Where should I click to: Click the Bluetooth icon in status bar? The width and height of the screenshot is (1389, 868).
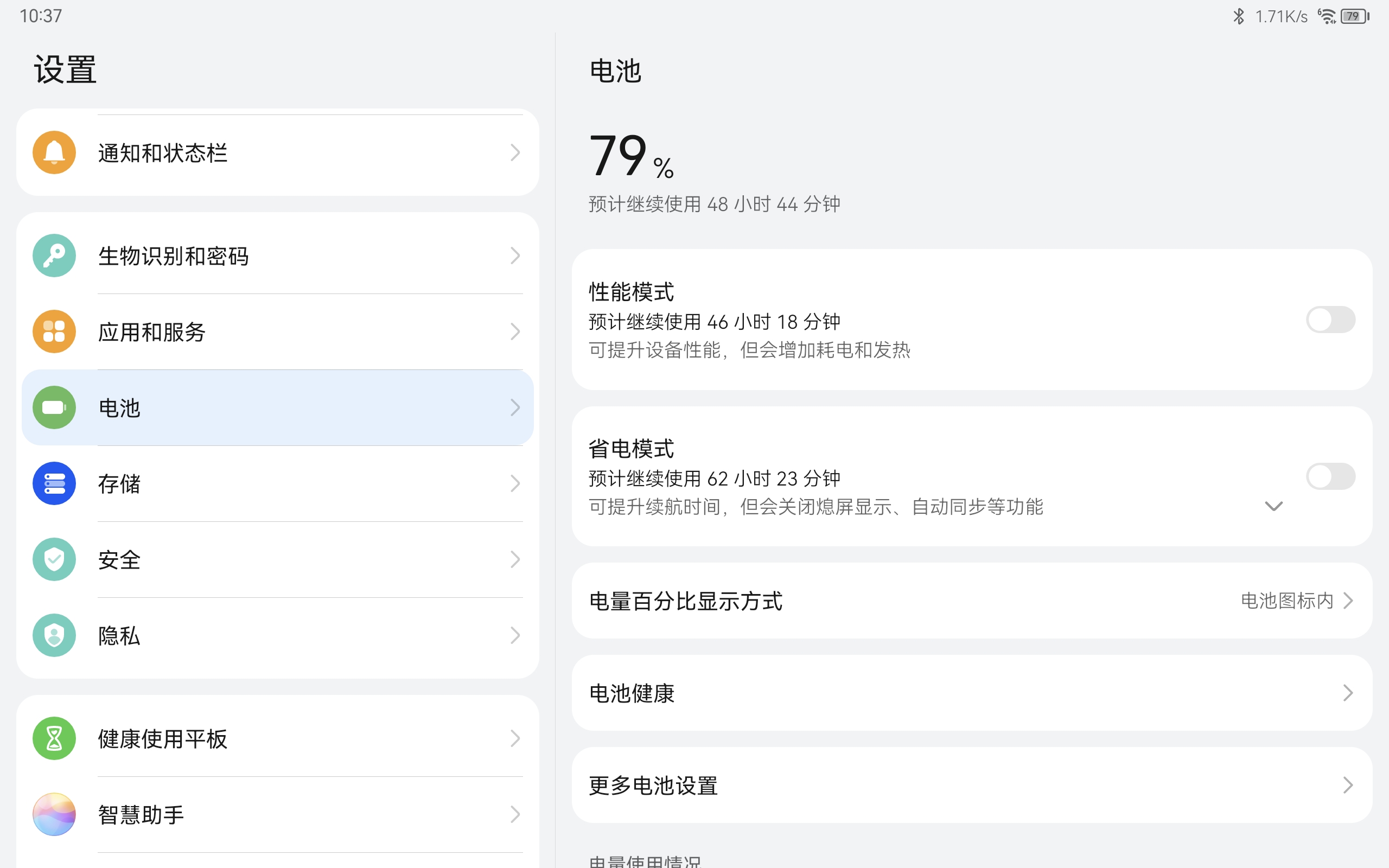[x=1239, y=16]
